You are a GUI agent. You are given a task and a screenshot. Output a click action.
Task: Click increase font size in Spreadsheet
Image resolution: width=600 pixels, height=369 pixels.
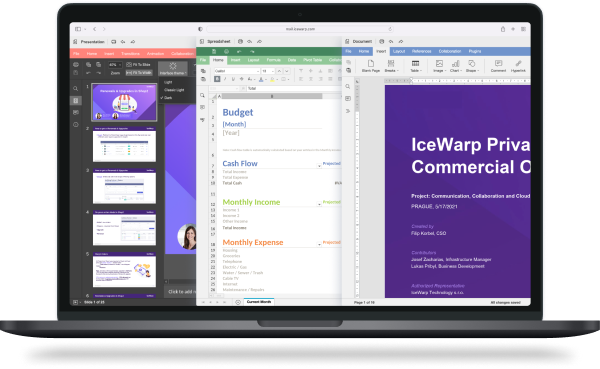tap(279, 71)
